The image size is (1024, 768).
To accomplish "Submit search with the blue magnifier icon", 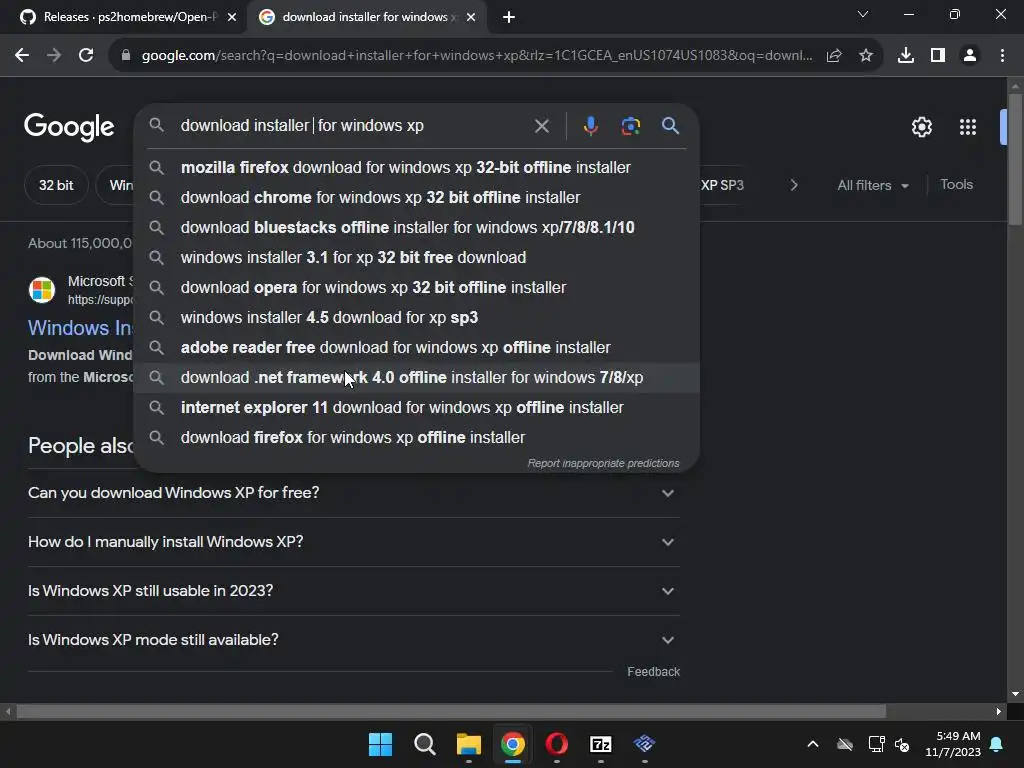I will click(x=670, y=125).
